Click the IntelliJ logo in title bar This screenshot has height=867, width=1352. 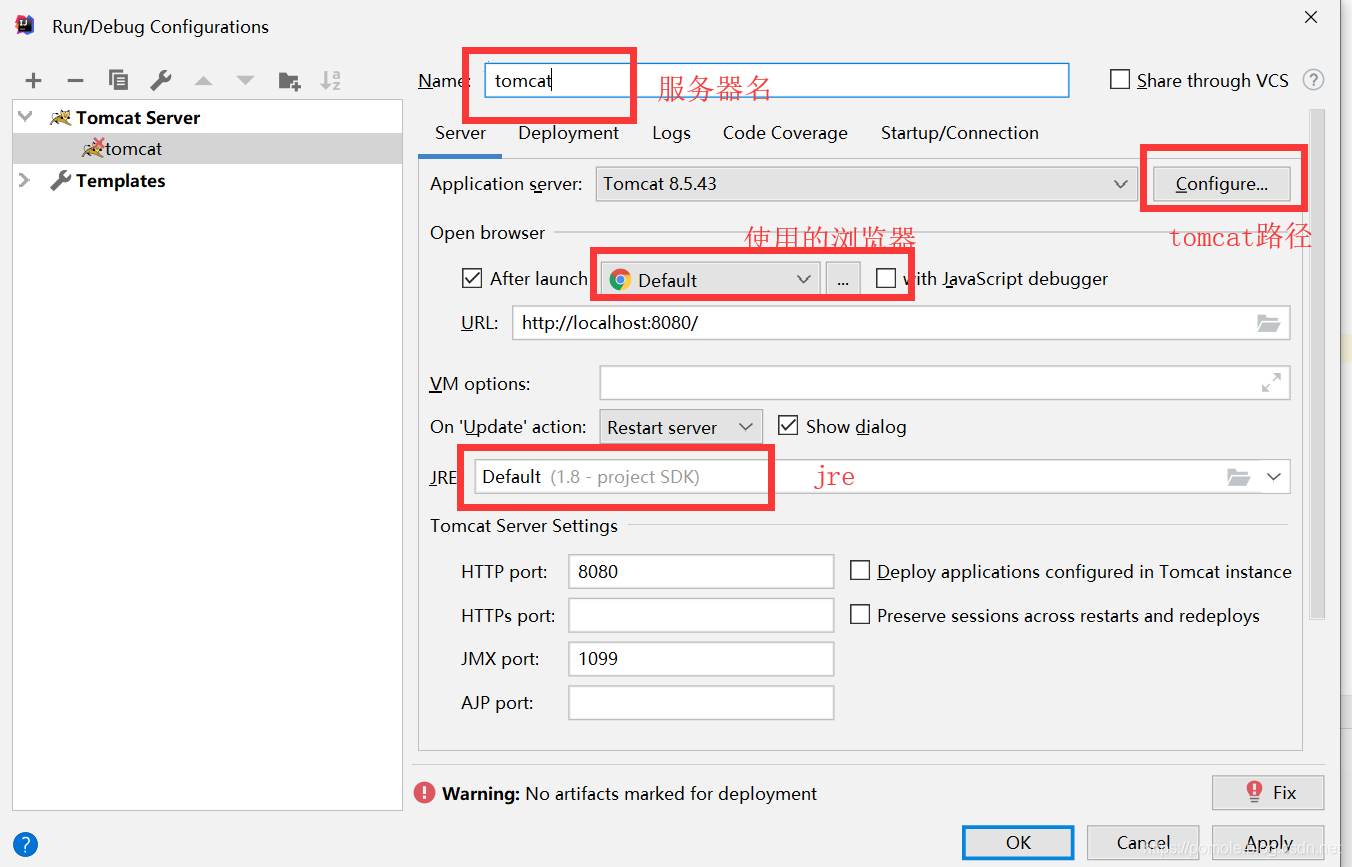coord(25,26)
